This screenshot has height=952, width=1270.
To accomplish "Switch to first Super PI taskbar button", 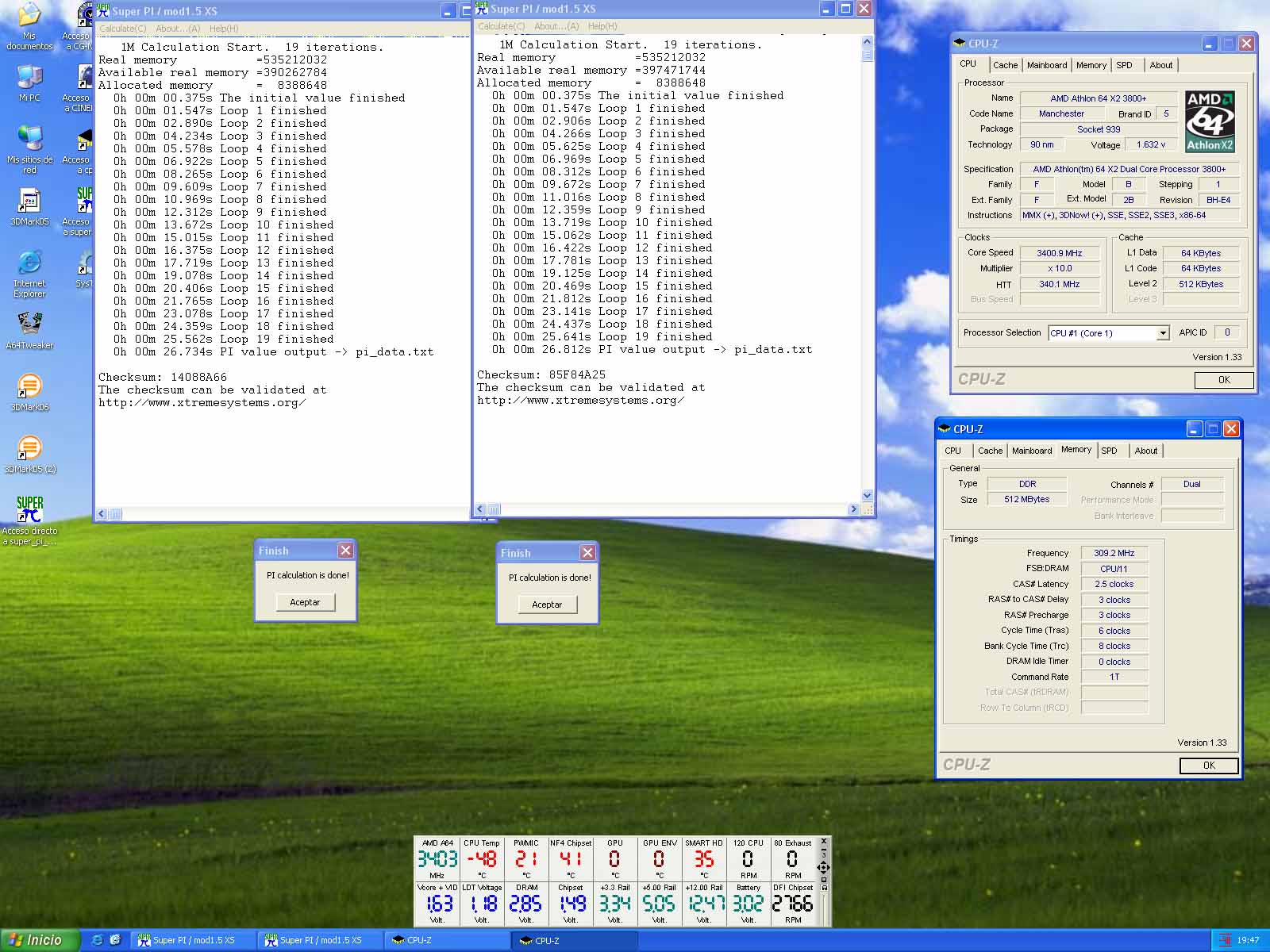I will (x=193, y=940).
